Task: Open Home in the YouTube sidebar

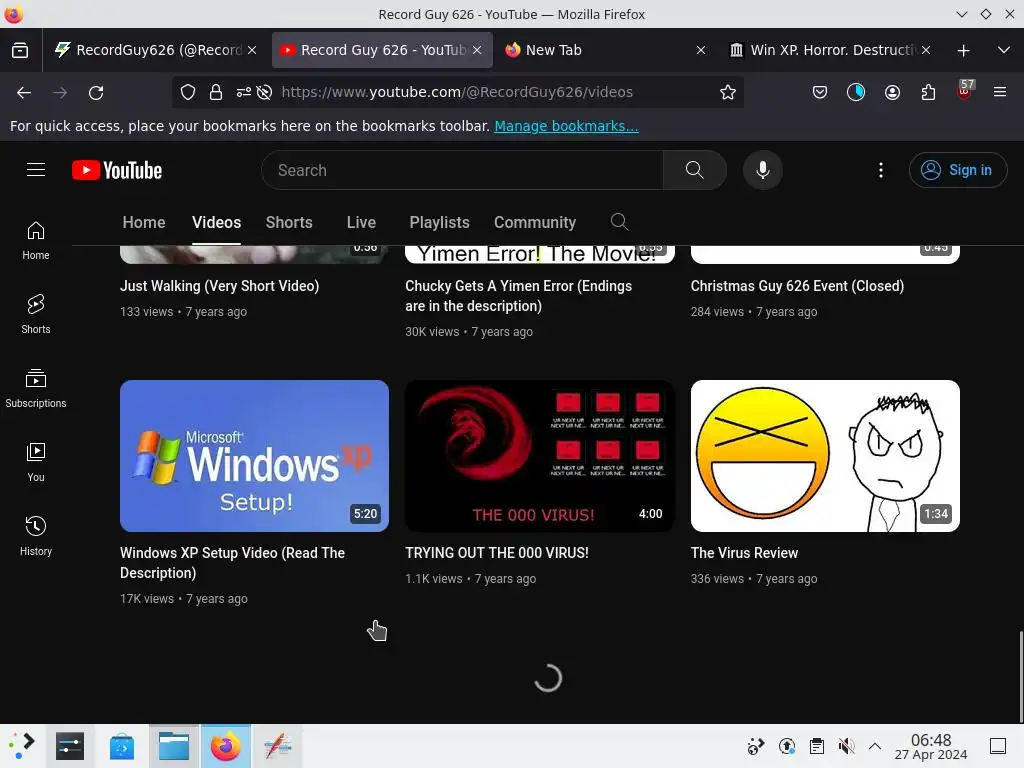Action: tap(36, 241)
